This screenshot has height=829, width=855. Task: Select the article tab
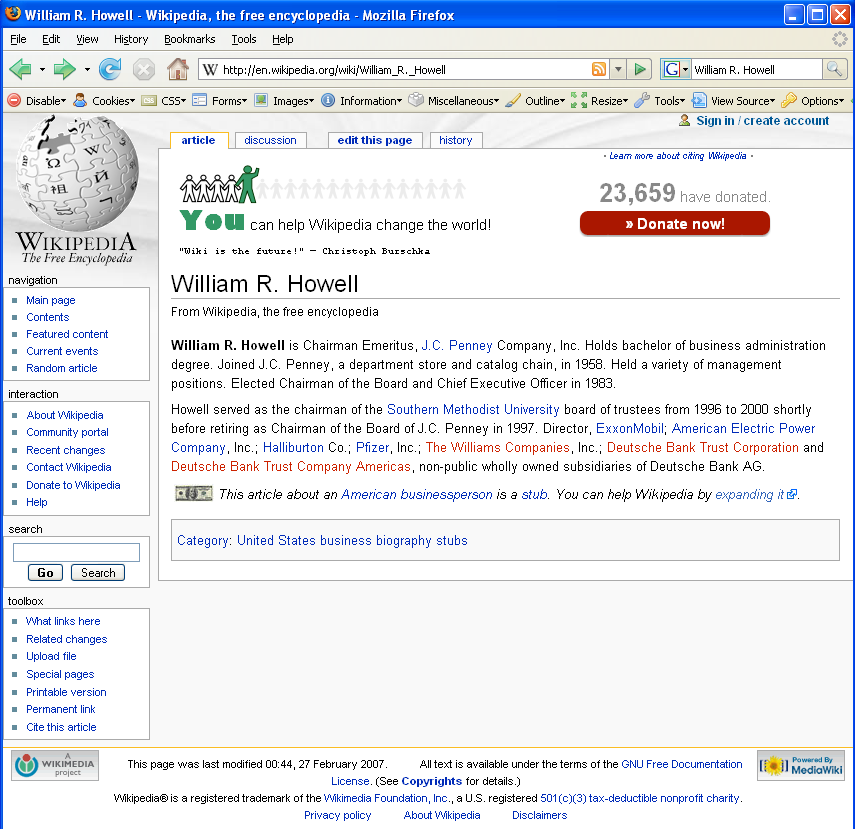198,140
